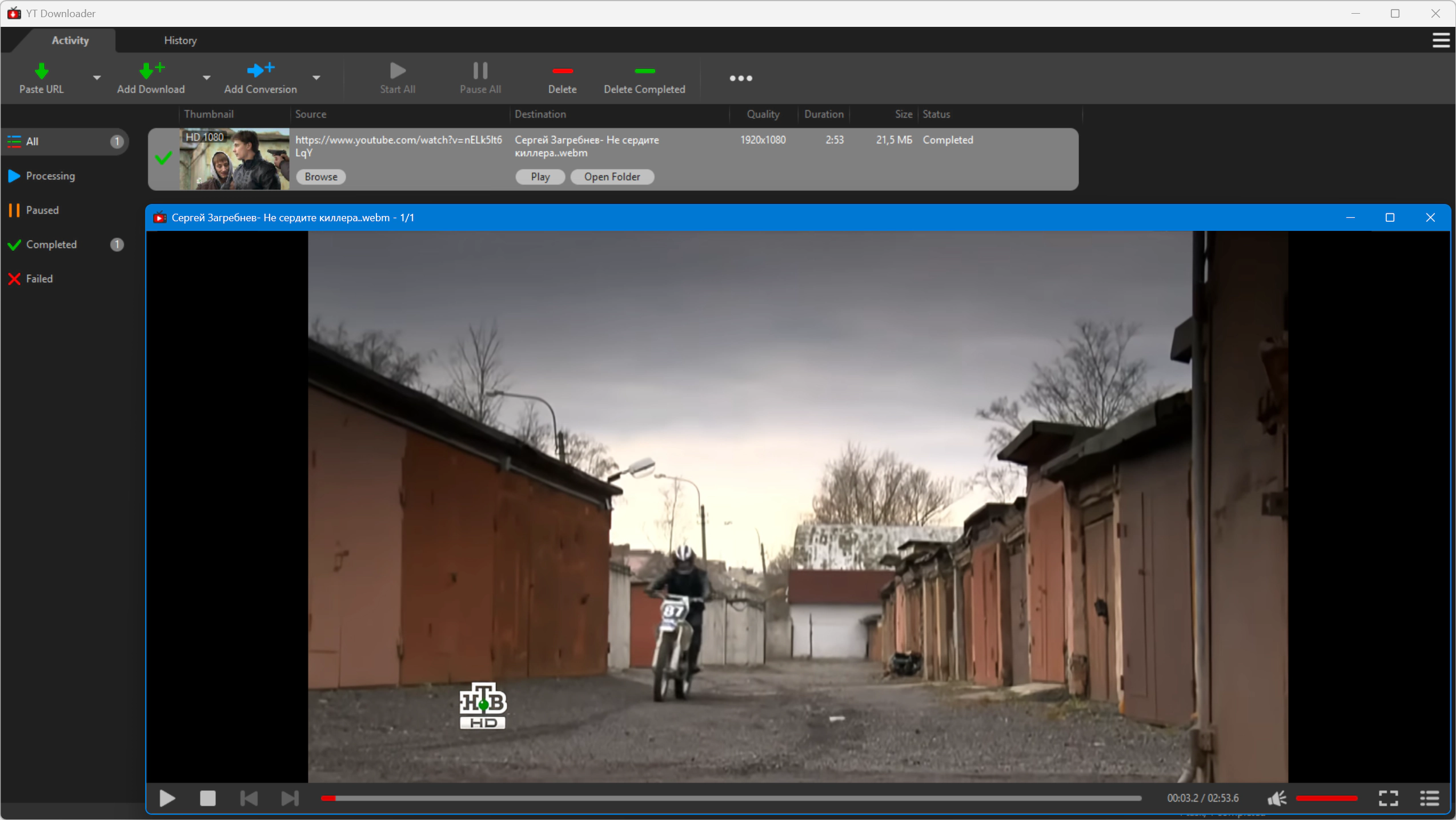Switch to the History tab
The width and height of the screenshot is (1456, 820).
click(180, 41)
